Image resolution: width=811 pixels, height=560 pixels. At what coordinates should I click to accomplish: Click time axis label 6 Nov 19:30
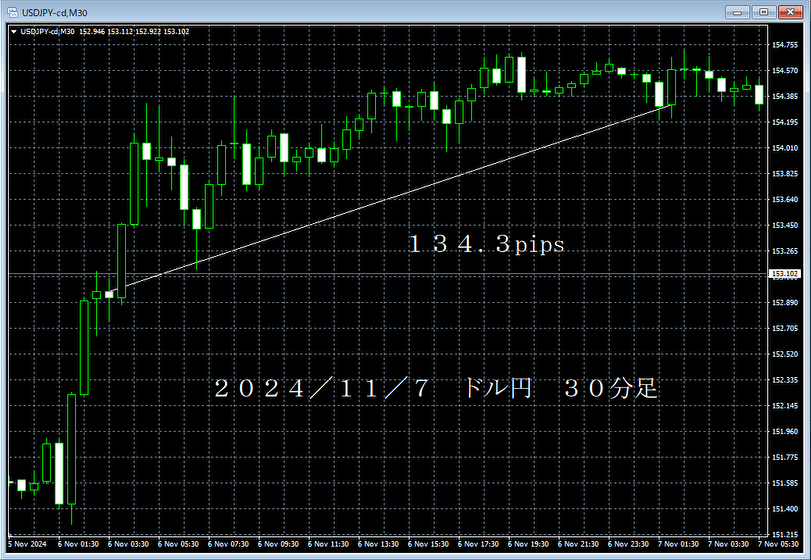click(528, 544)
